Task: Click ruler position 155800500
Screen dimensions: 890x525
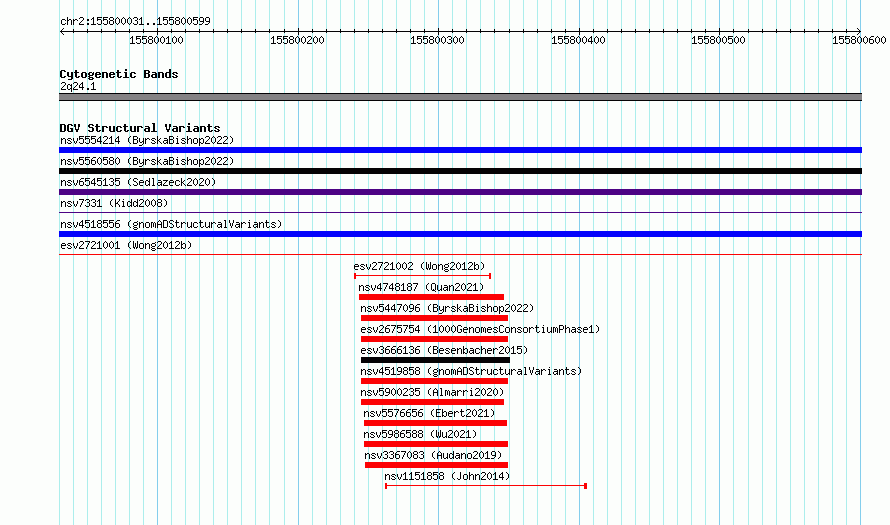Action: 718,40
